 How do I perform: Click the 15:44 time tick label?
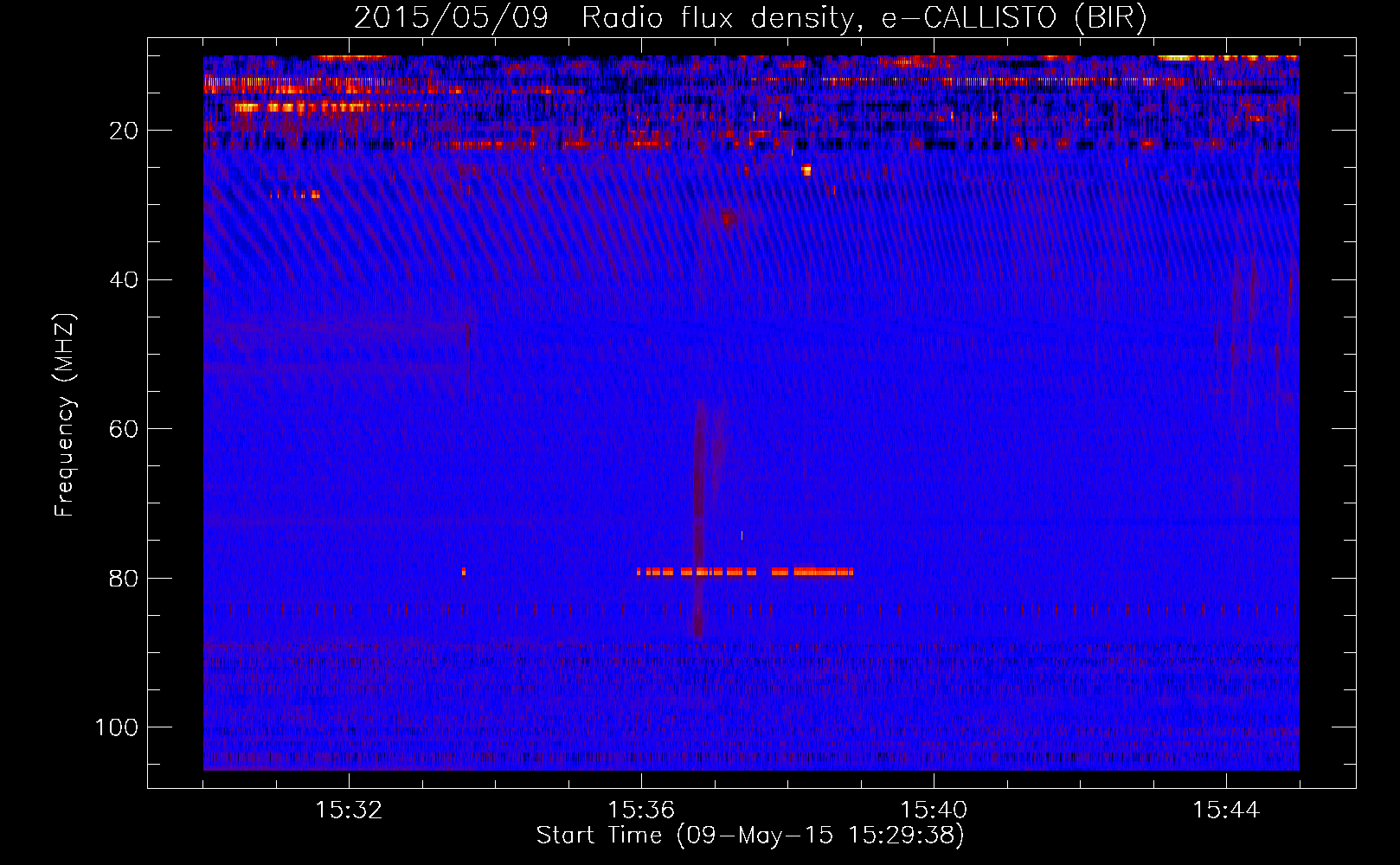tap(1226, 811)
